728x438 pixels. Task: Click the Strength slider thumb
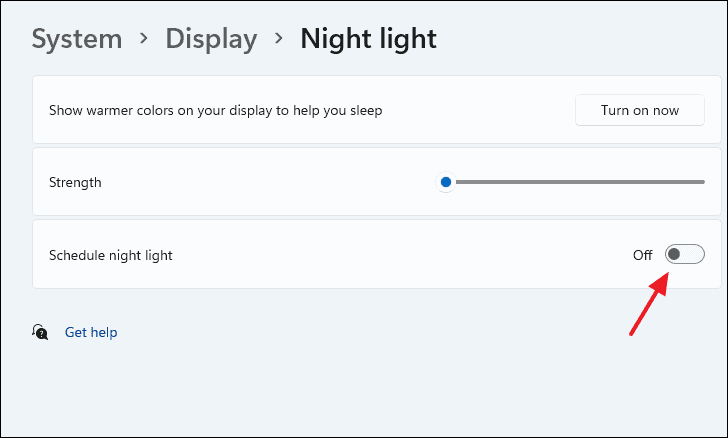446,182
